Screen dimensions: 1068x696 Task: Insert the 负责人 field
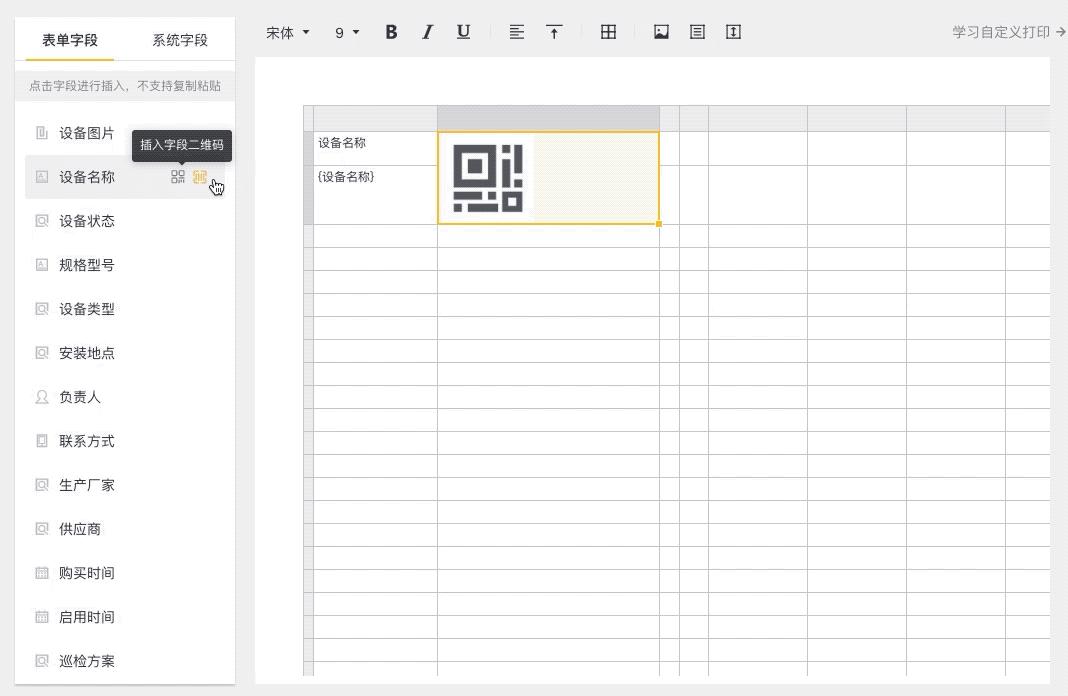pyautogui.click(x=80, y=397)
